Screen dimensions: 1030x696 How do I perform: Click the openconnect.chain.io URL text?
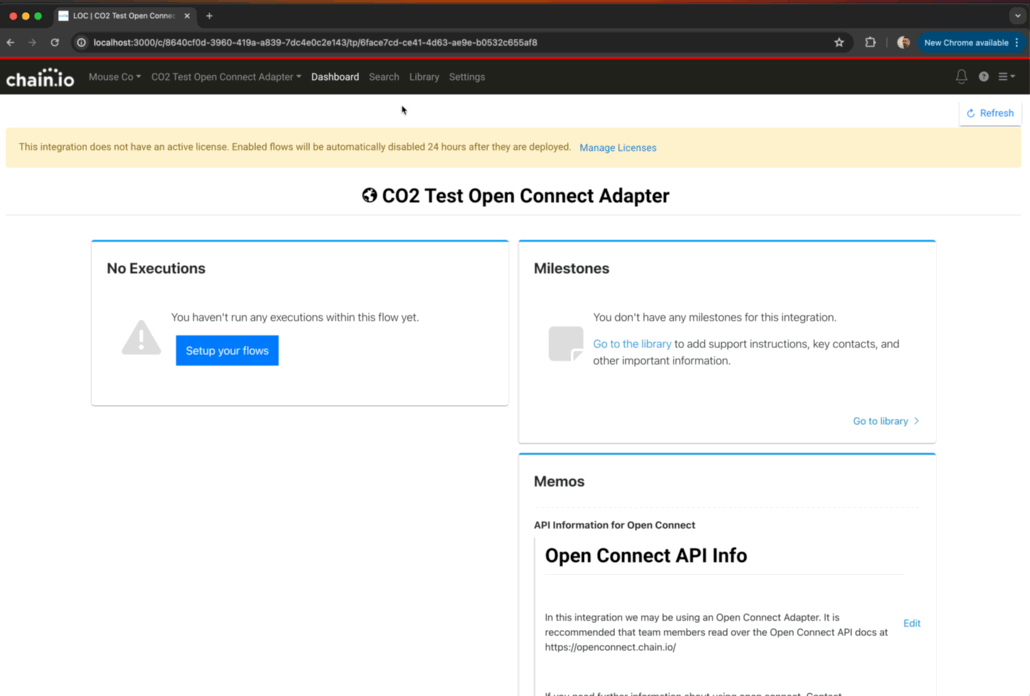click(610, 647)
